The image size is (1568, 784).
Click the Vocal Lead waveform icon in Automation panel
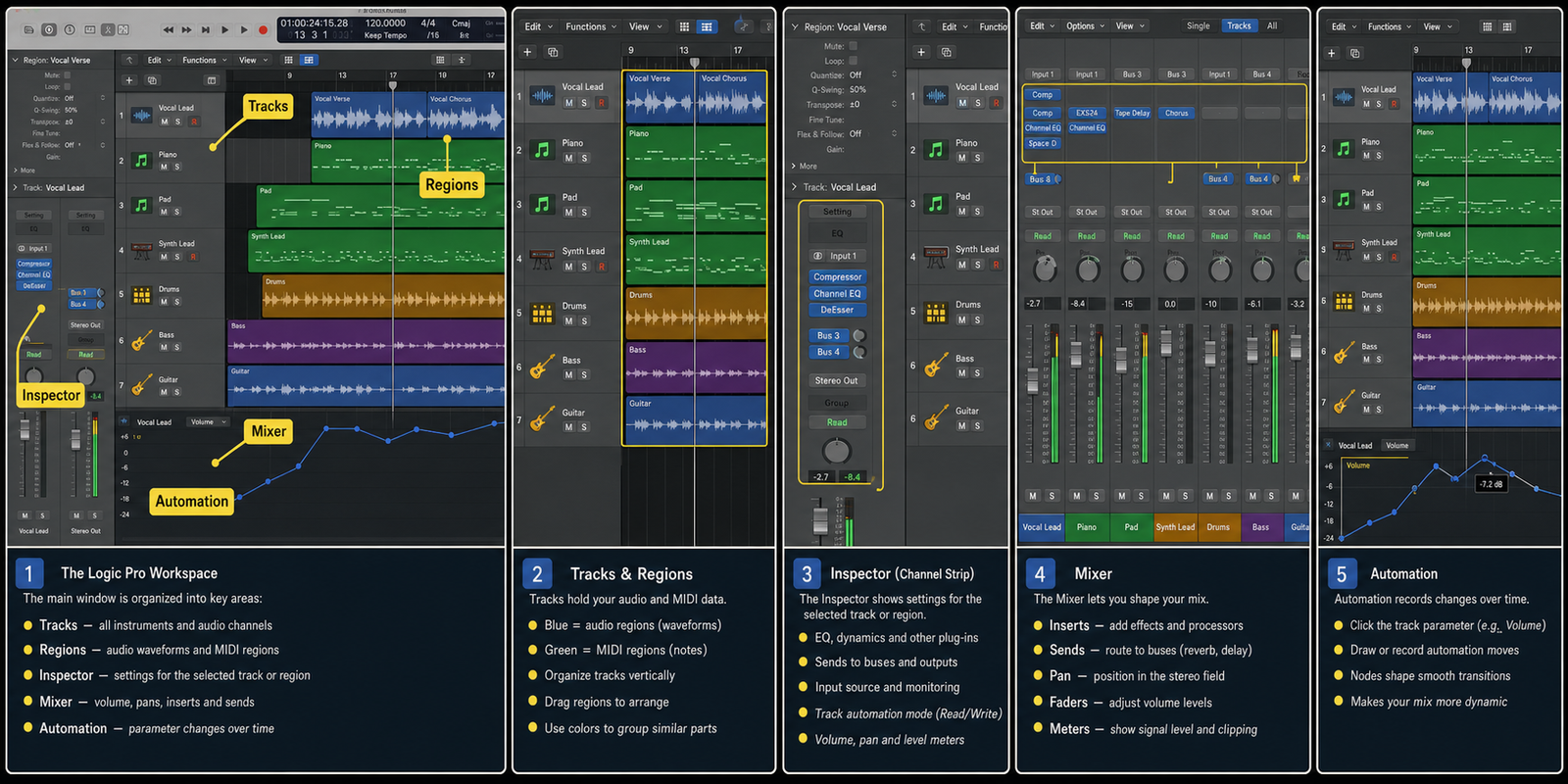click(1344, 96)
